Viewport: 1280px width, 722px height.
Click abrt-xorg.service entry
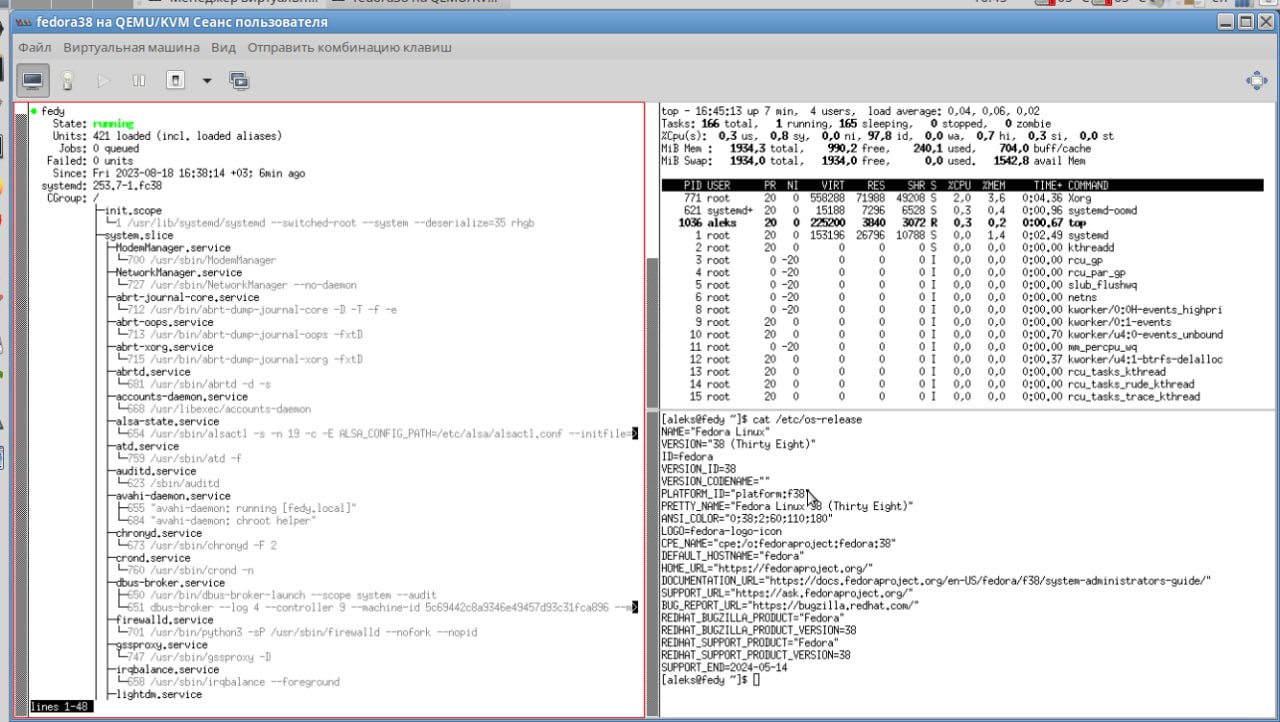pyautogui.click(x=165, y=347)
